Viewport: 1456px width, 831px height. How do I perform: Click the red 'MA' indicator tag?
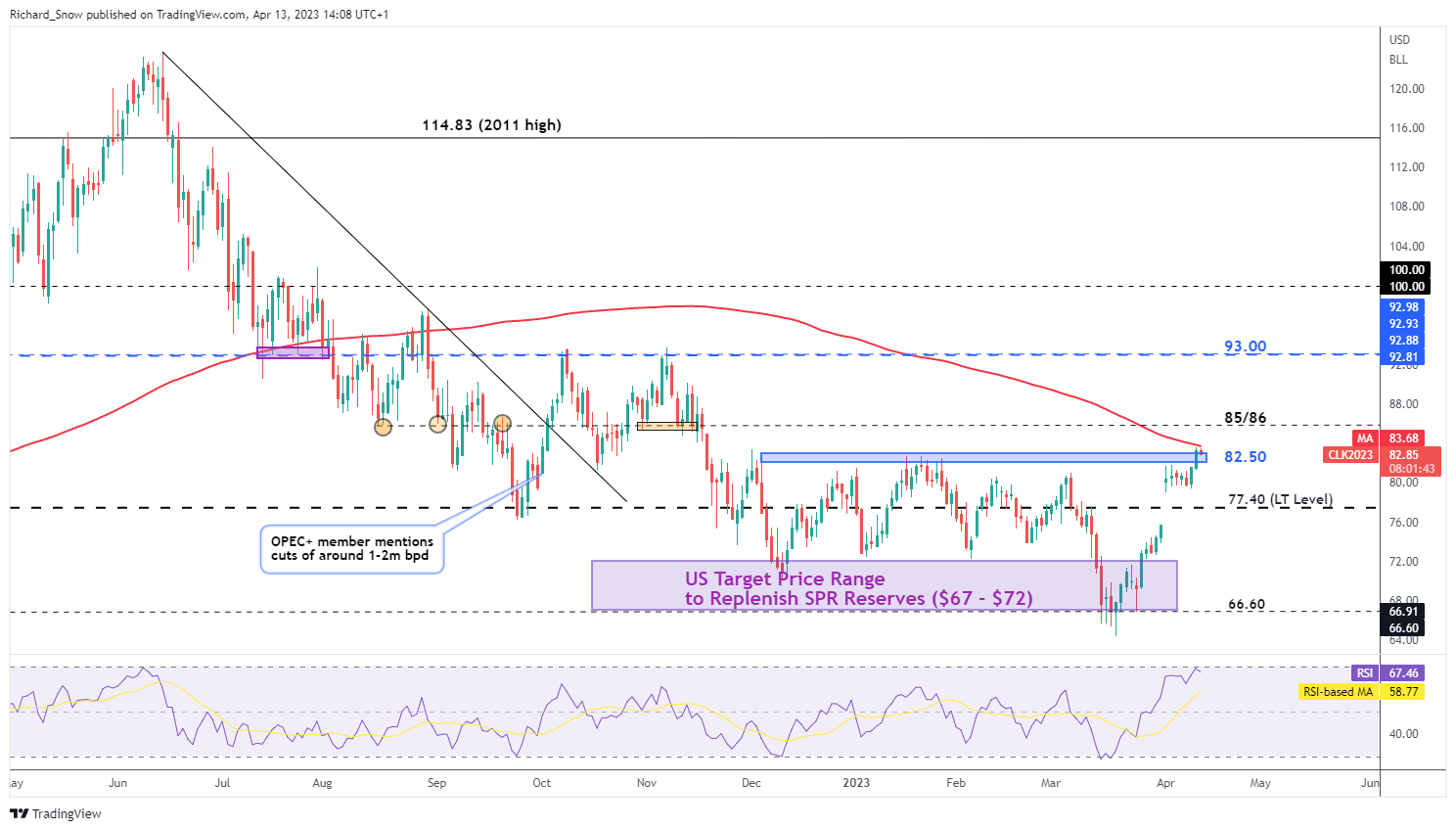(x=1365, y=439)
